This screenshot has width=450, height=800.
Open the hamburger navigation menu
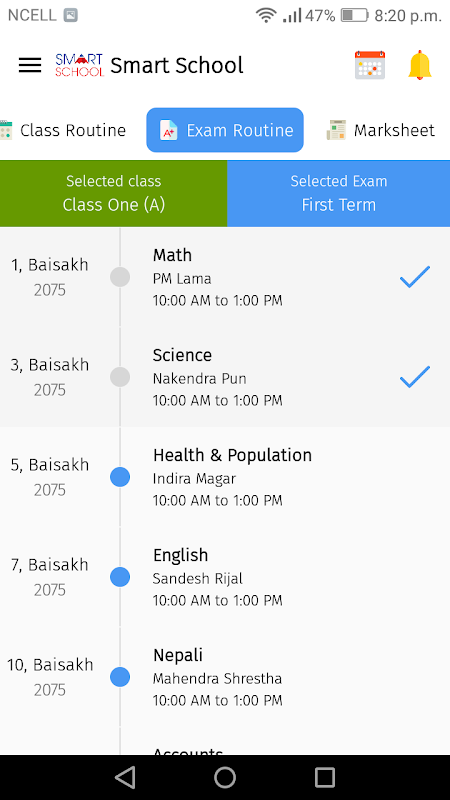(30, 65)
